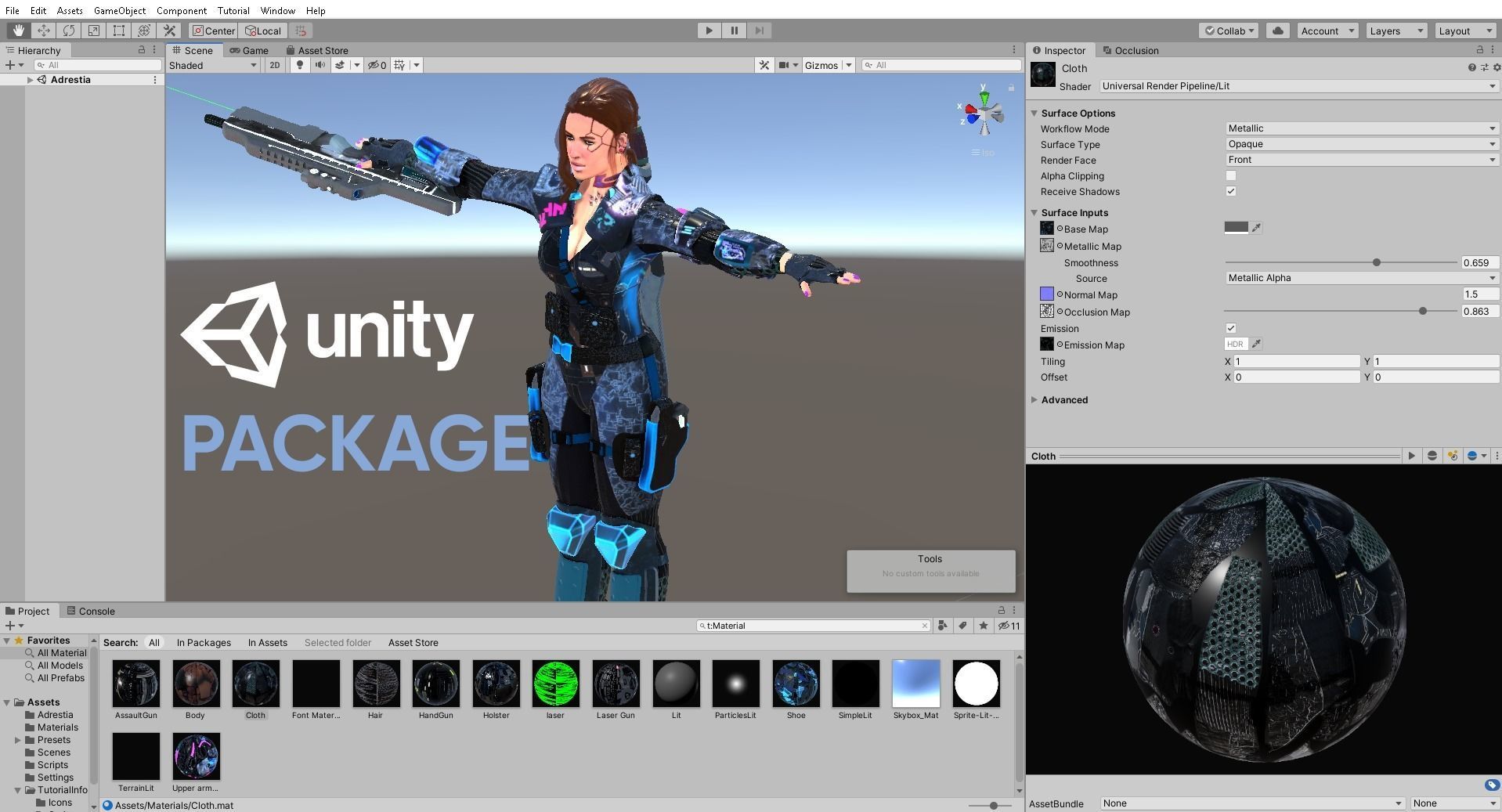Click the scene orientation gizmo
Image resolution: width=1502 pixels, height=812 pixels.
[983, 115]
